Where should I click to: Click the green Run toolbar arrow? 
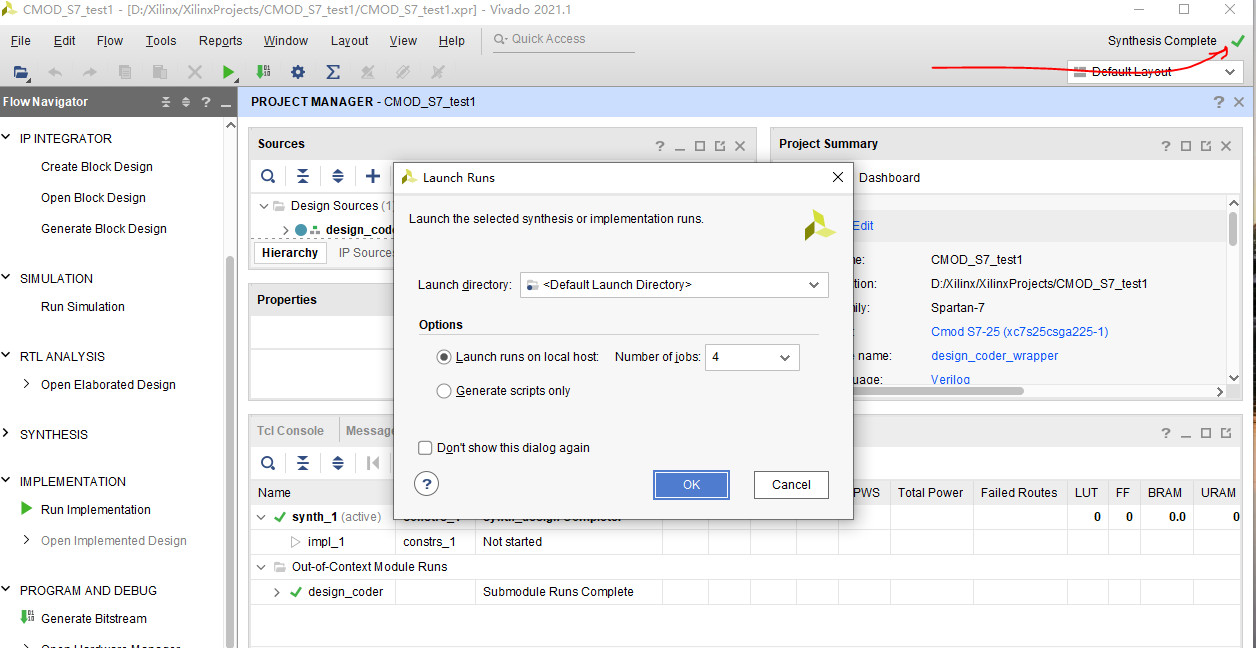(229, 72)
